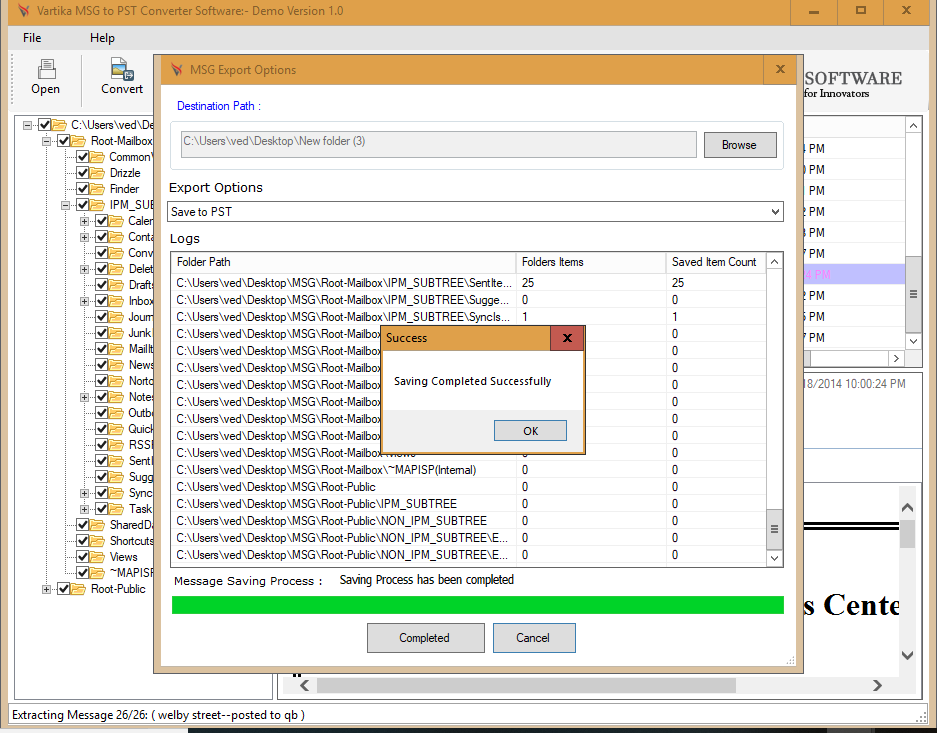Screen dimensions: 937x733
Task: Close the Success message box
Action: (x=567, y=338)
